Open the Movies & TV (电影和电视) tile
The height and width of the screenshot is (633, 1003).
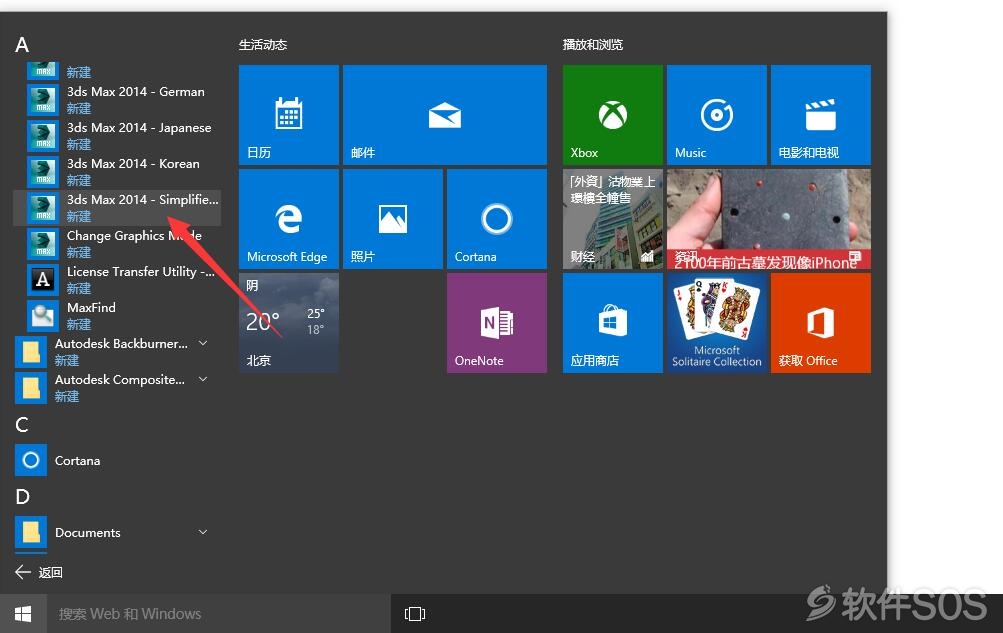pos(821,114)
